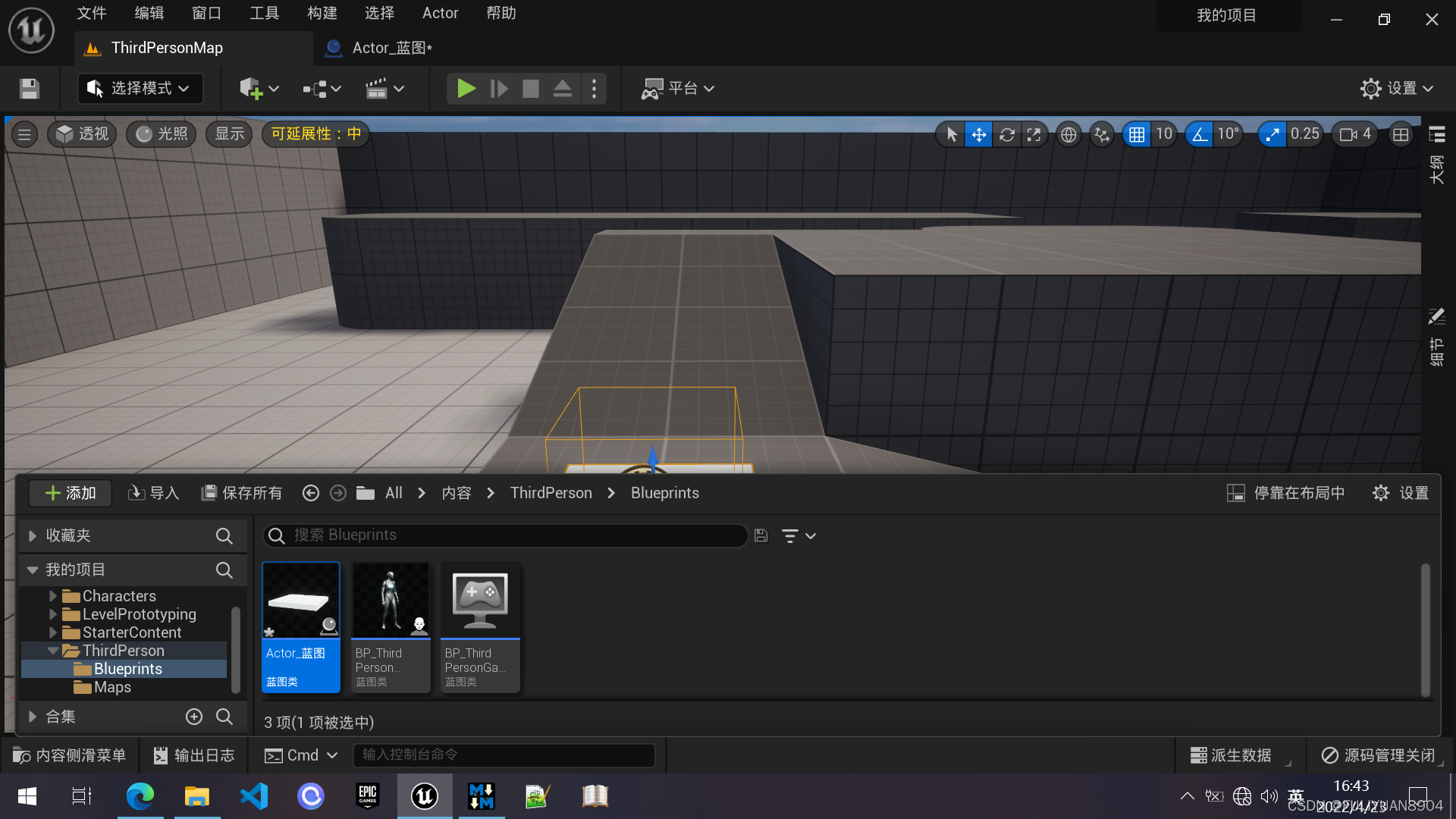Select the rotate gizmo tool

pyautogui.click(x=1006, y=135)
